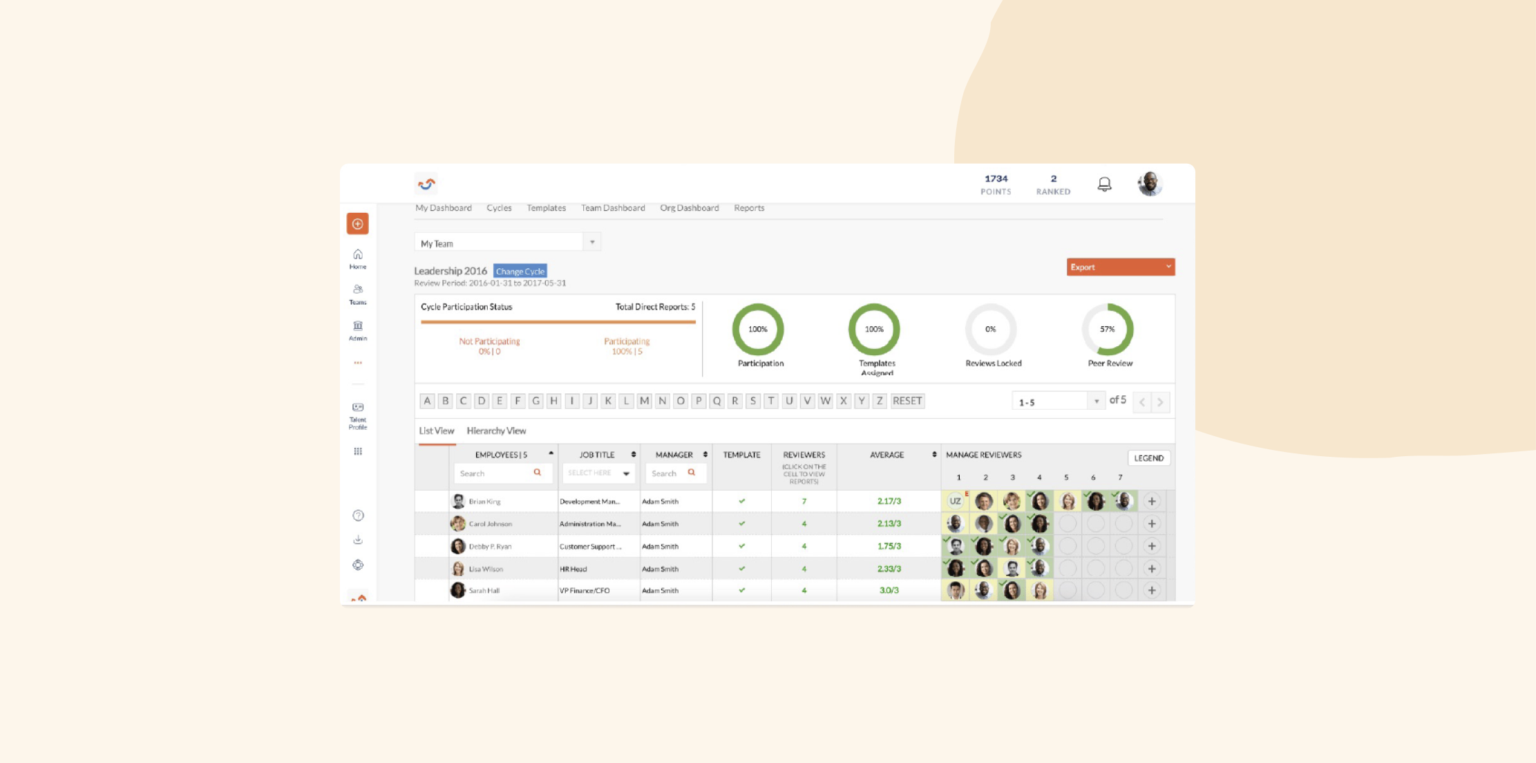
Task: Select employee name Lisa Wilson
Action: coord(486,569)
